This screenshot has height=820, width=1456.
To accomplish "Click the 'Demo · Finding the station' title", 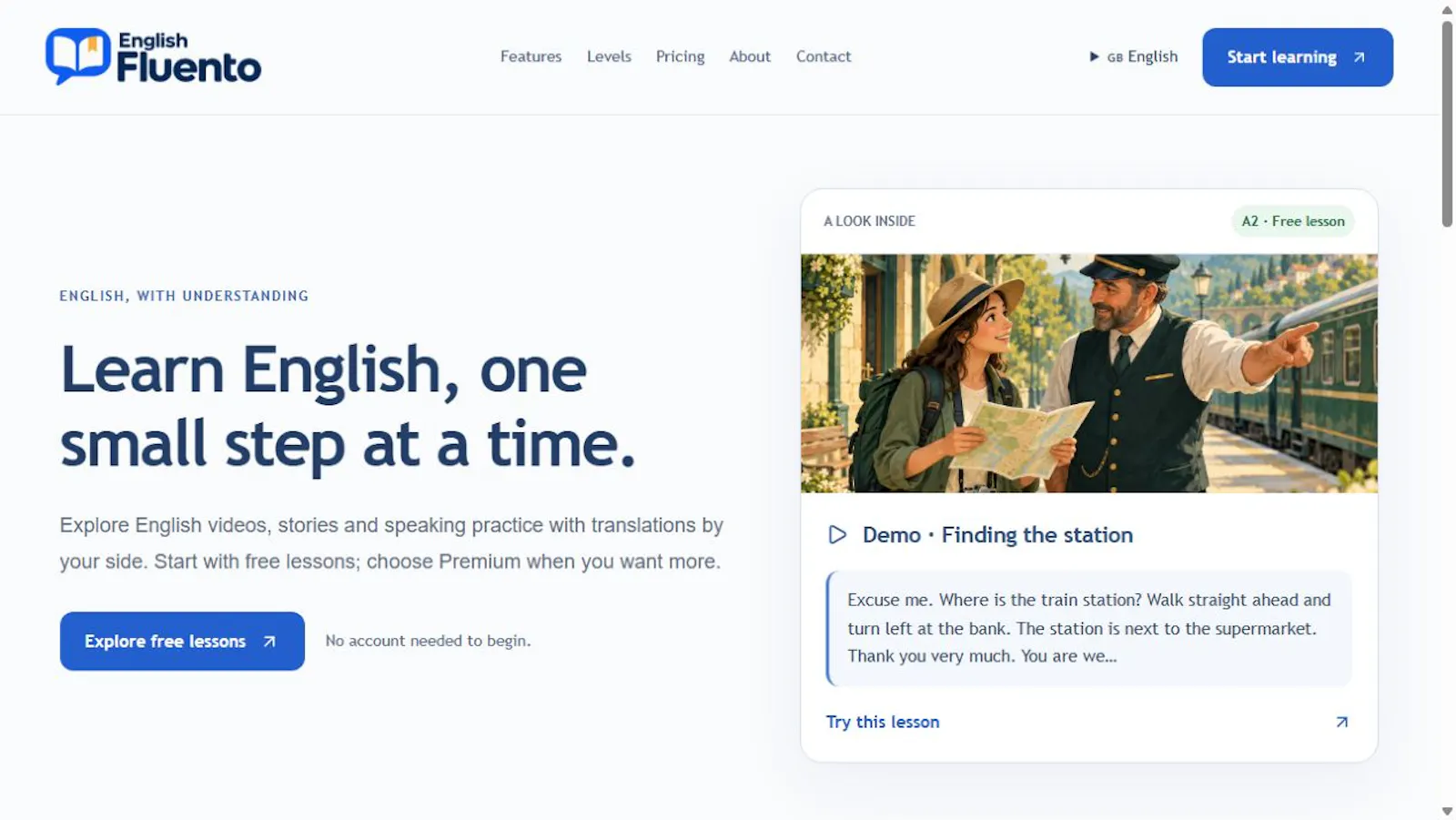I will [x=997, y=535].
